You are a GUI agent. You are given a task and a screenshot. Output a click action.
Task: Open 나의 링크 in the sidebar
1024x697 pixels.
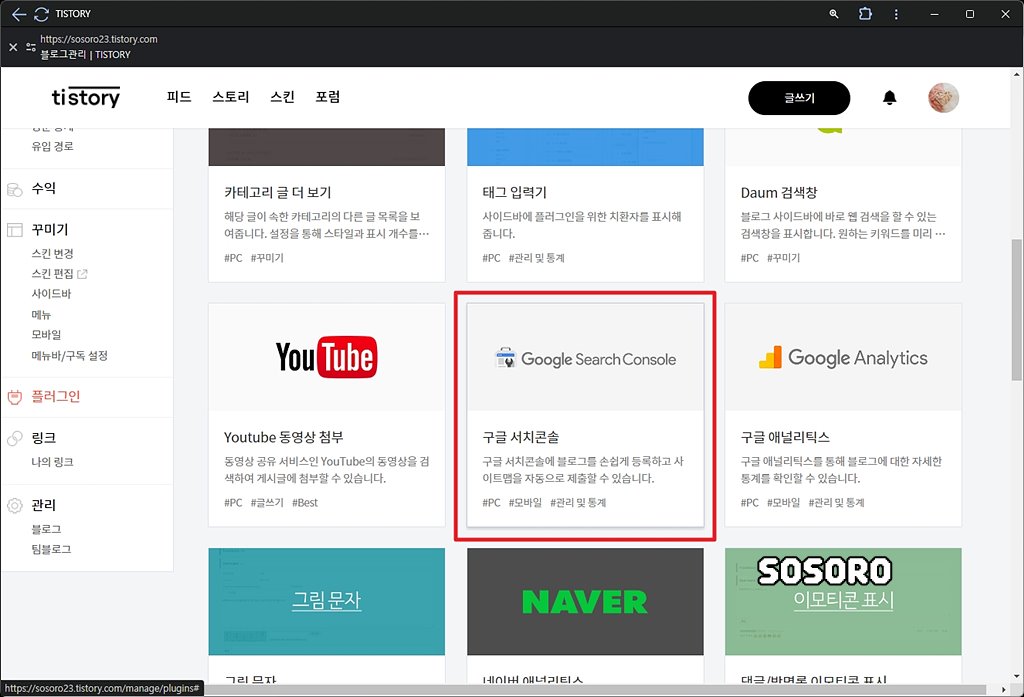(x=53, y=462)
